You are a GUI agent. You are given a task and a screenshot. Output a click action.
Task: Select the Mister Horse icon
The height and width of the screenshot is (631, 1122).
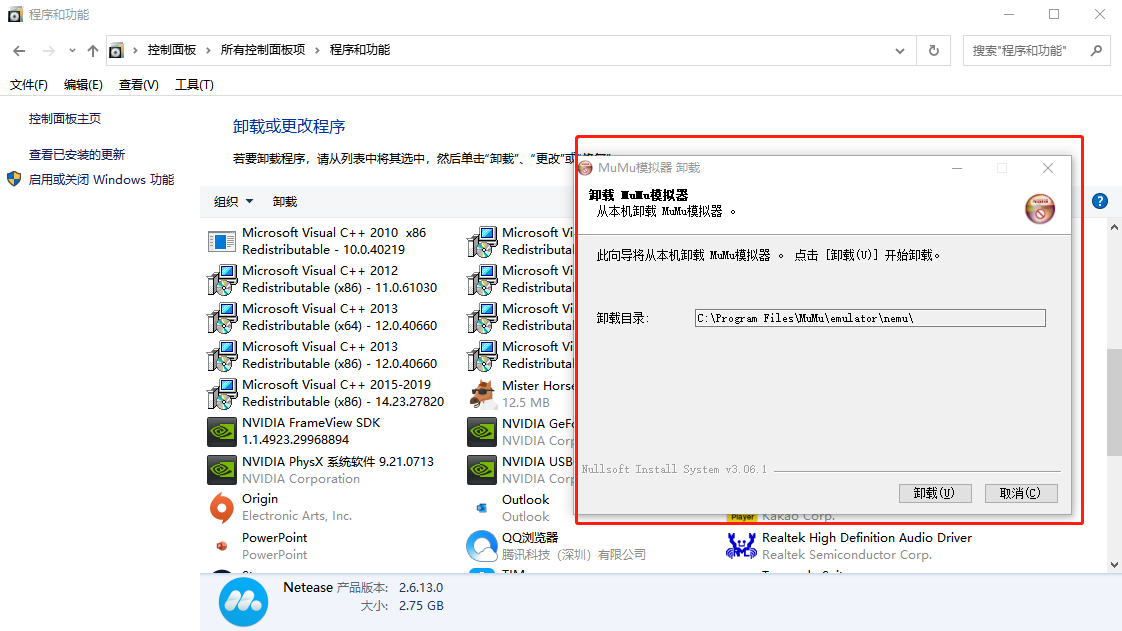pos(482,393)
